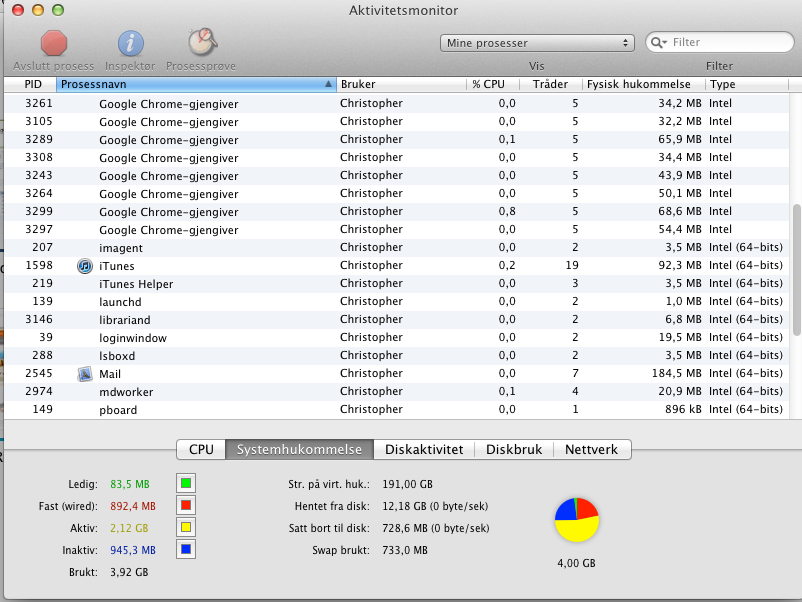Click the blue Inaktiv color swatch
The height and width of the screenshot is (602, 802).
tap(186, 549)
